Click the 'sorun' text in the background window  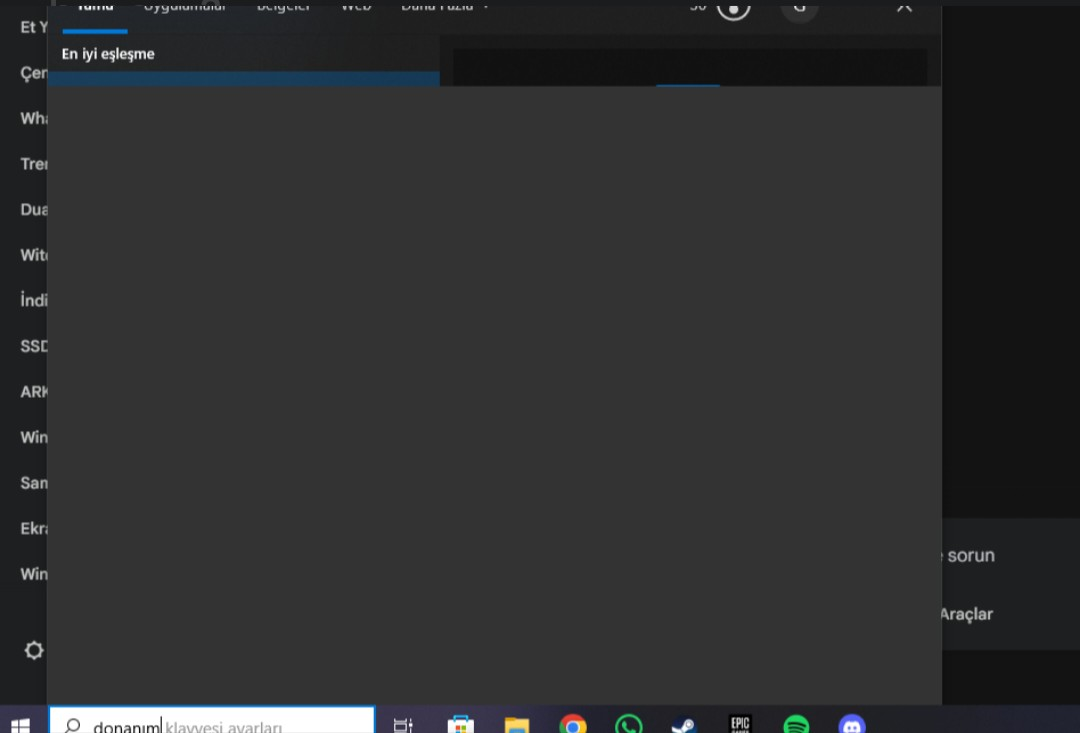[971, 555]
